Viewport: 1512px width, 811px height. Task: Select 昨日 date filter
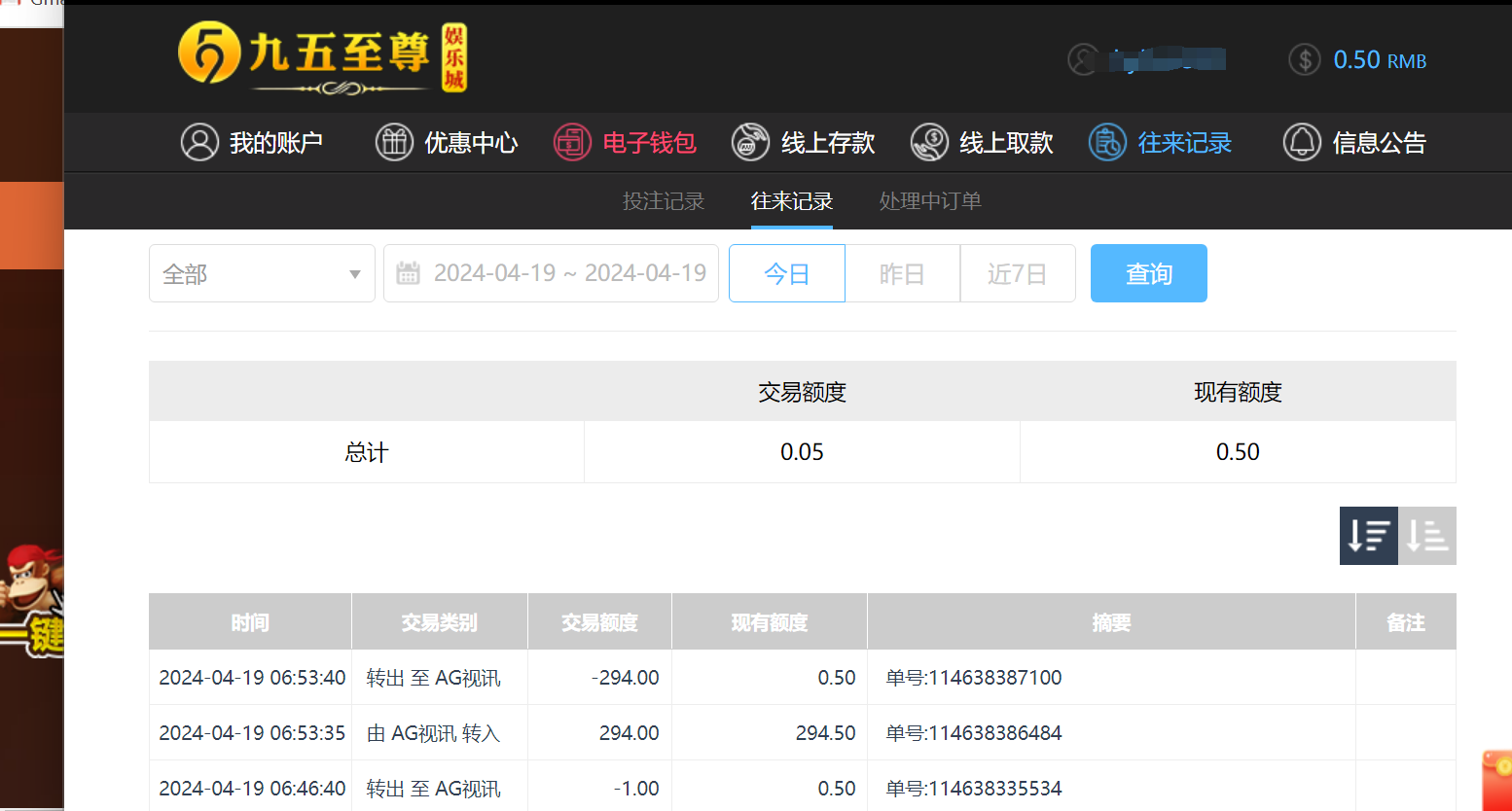[x=902, y=273]
